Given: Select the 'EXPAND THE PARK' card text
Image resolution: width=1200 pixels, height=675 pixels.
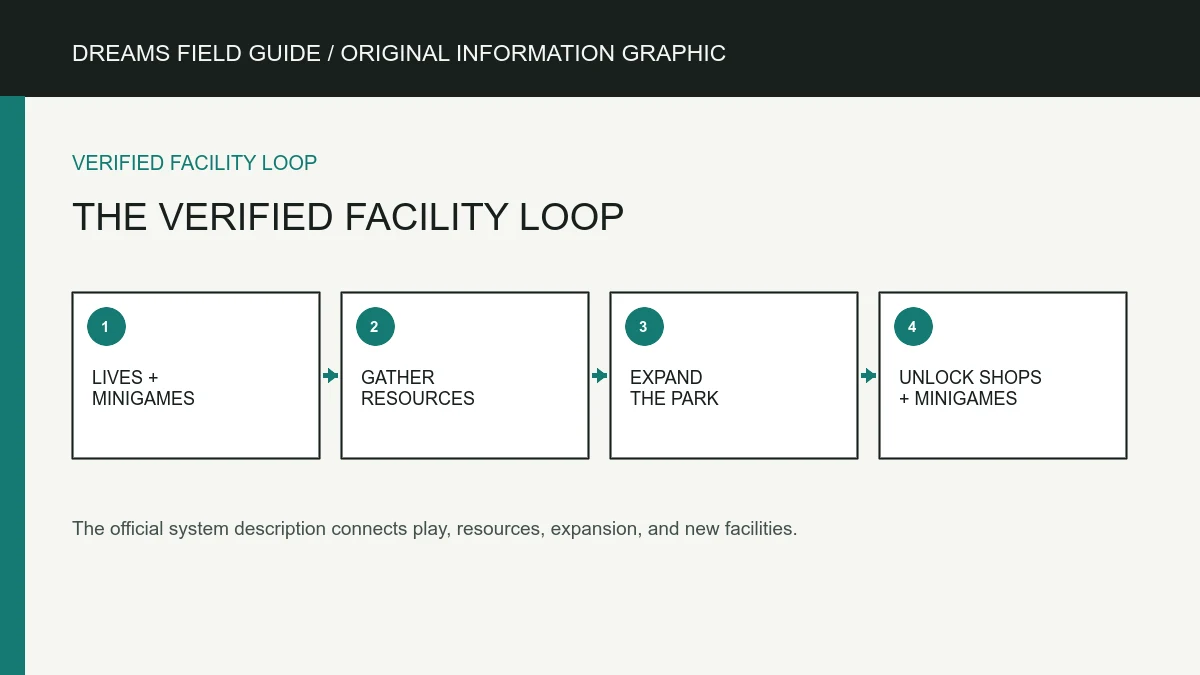Looking at the screenshot, I should tap(674, 388).
